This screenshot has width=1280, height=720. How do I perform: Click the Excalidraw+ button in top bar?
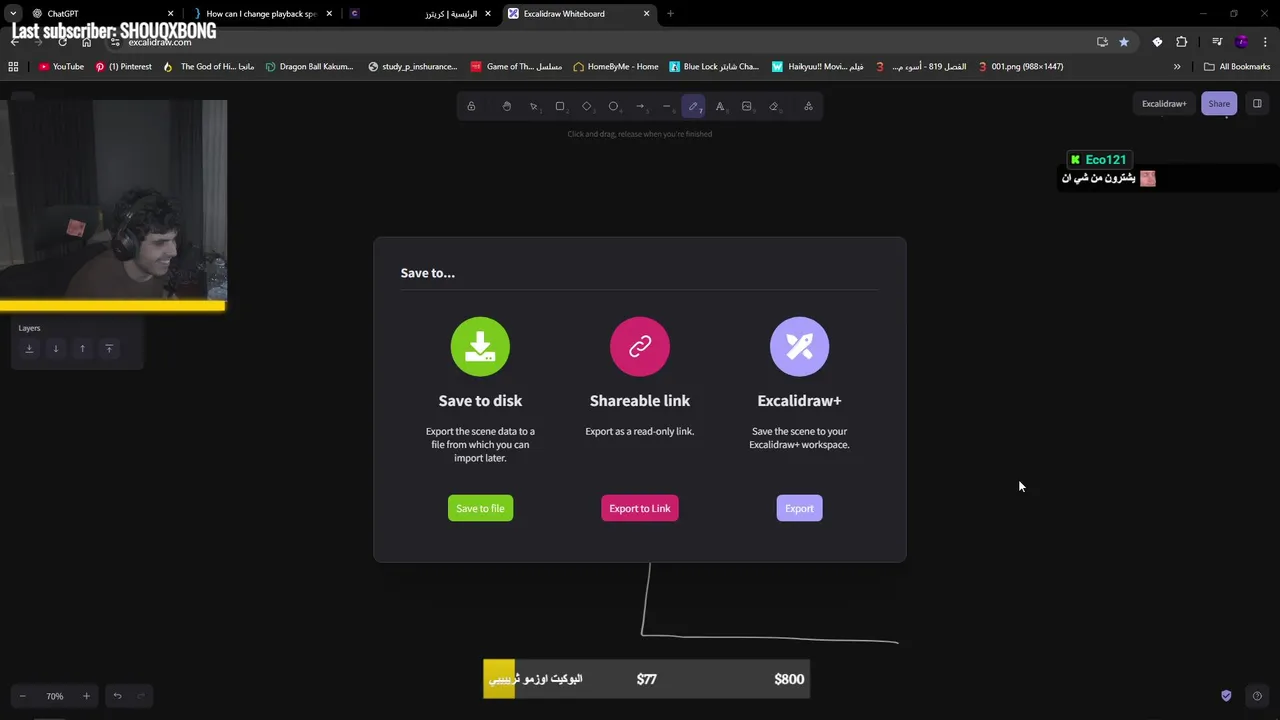coord(1164,104)
